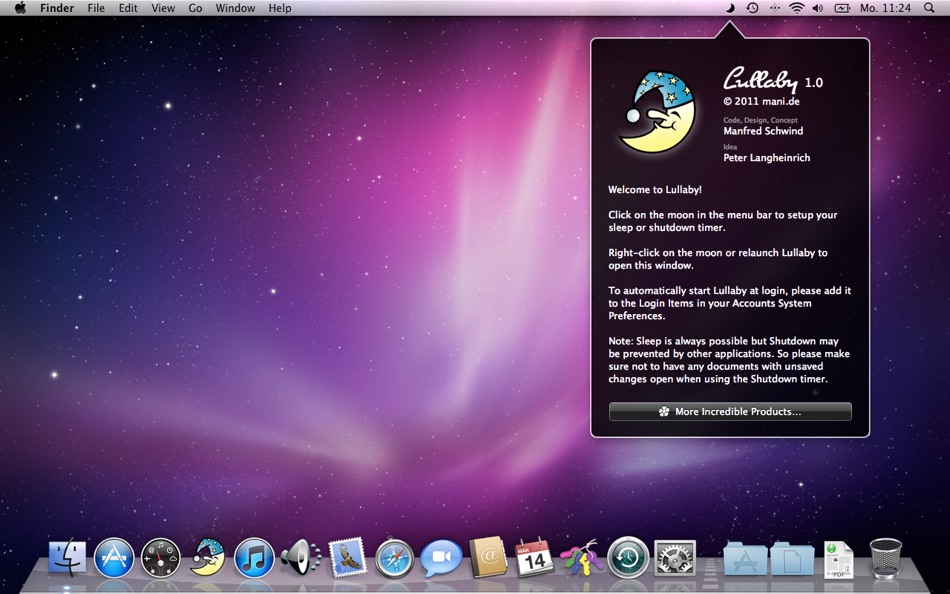The width and height of the screenshot is (950, 594).
Task: Open the Go menu
Action: point(195,8)
